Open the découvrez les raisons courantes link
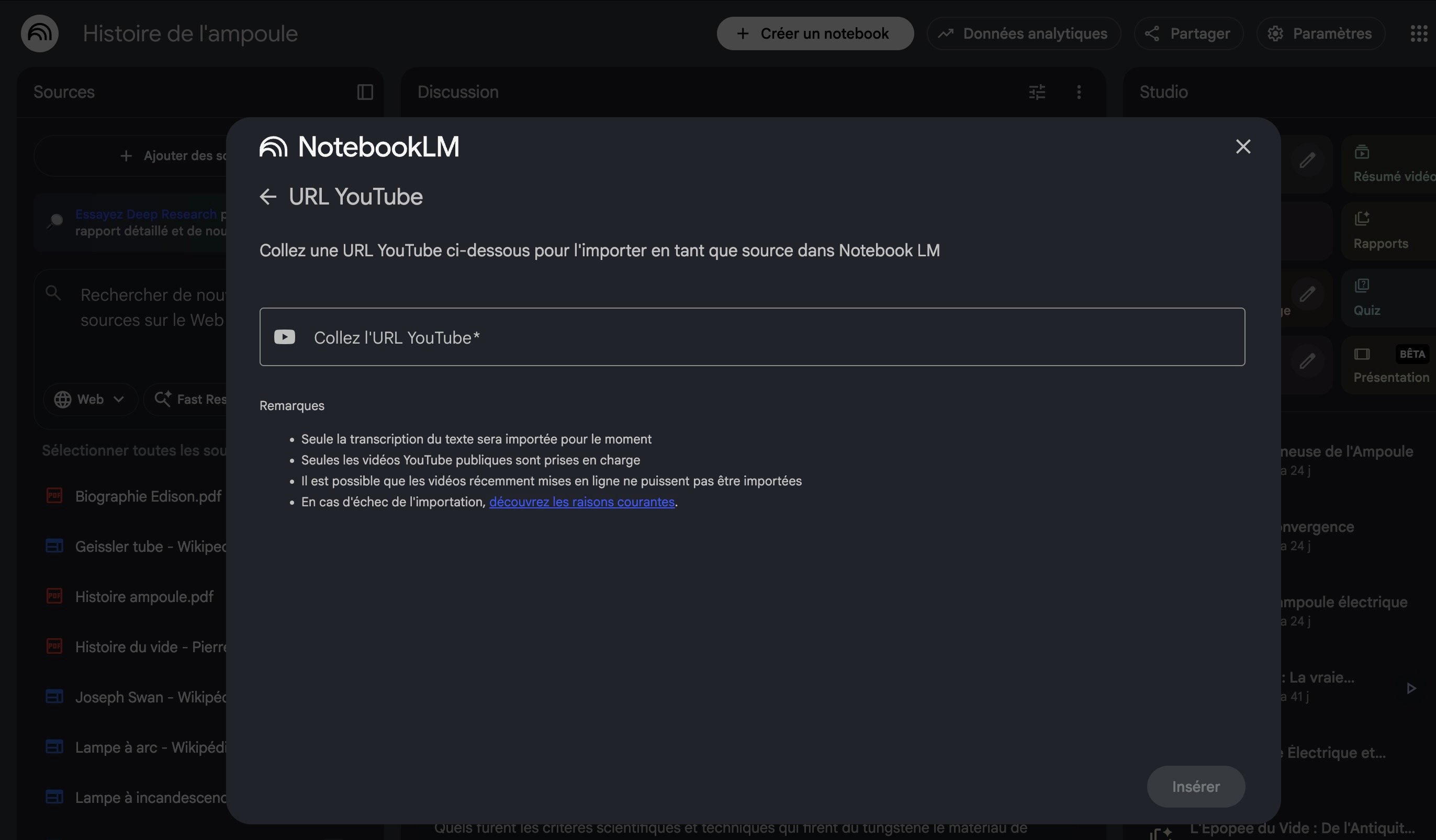Viewport: 1436px width, 840px height. coord(582,502)
